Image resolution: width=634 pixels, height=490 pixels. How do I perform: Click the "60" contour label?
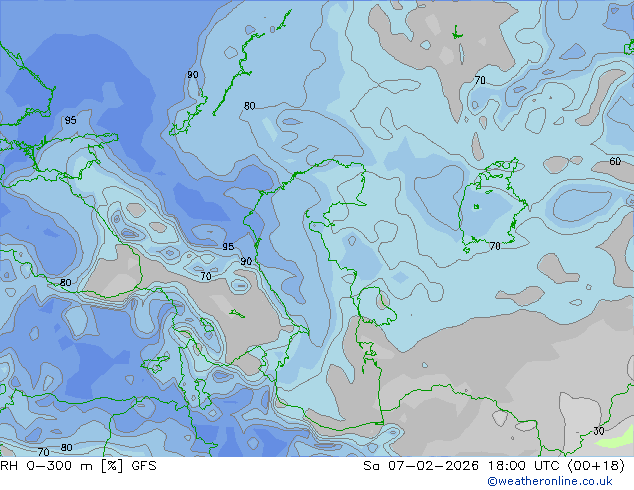tap(615, 161)
